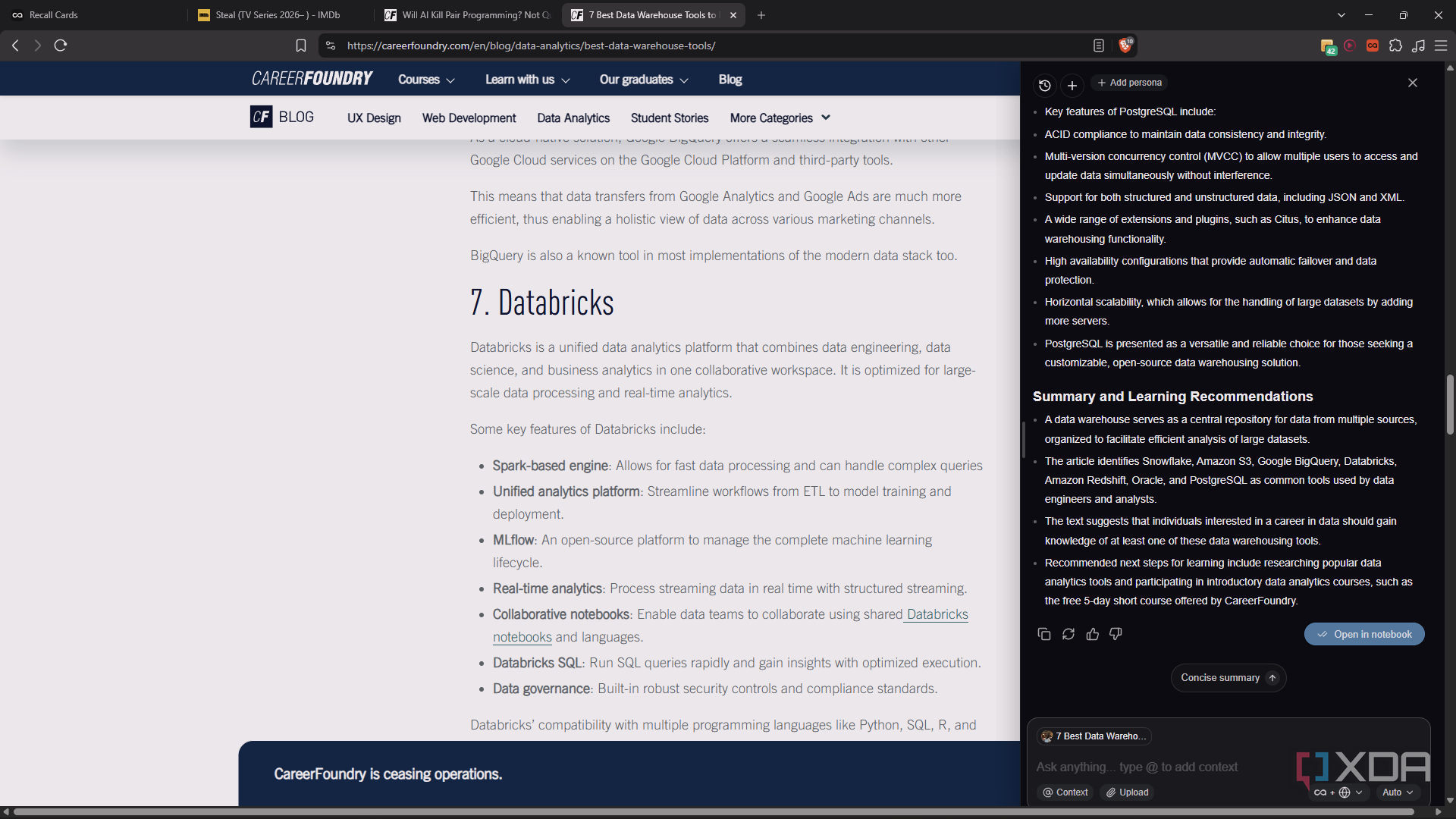Open chat history in the sidebar
This screenshot has width=1456, height=819.
point(1044,85)
